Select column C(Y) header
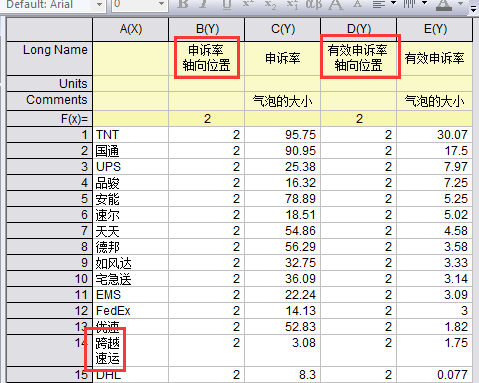Screen dimensions: 479x383 283,29
